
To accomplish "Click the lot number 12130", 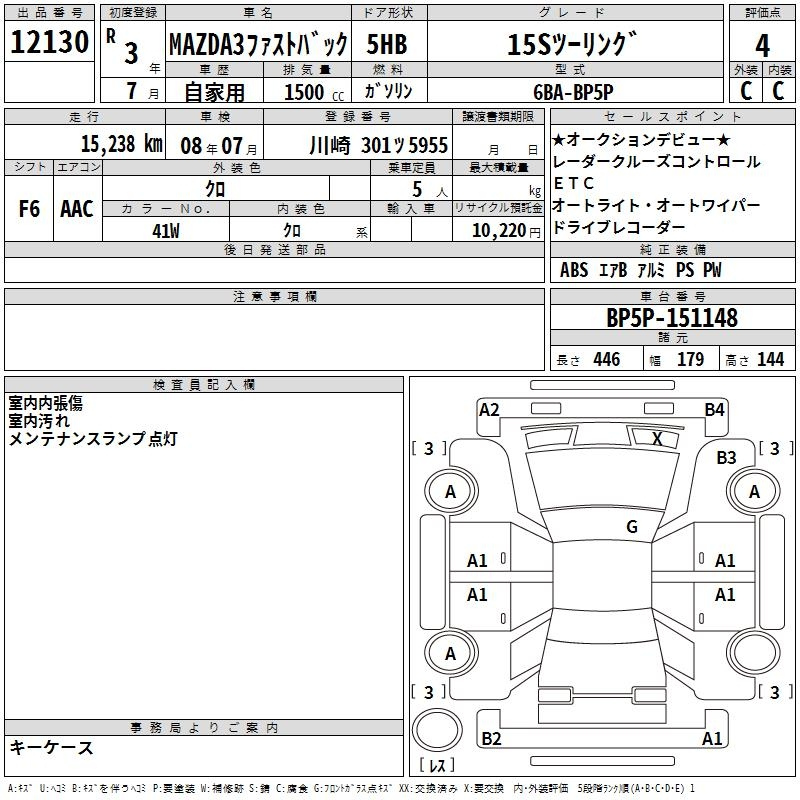I will click(x=50, y=45).
